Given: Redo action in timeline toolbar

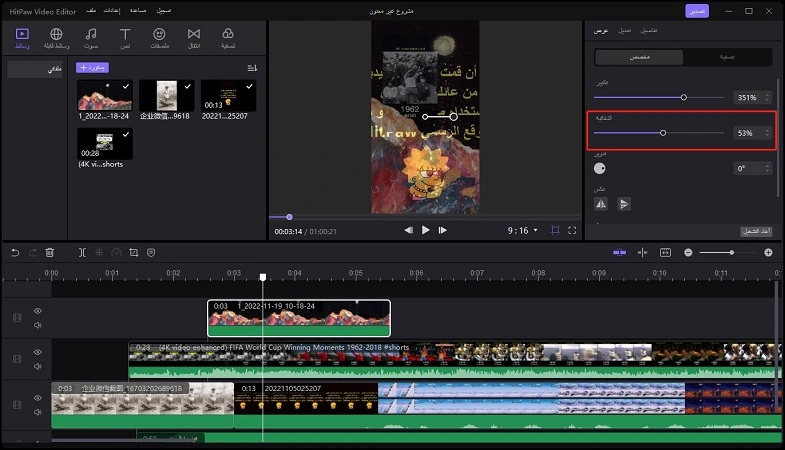Looking at the screenshot, I should tap(33, 253).
